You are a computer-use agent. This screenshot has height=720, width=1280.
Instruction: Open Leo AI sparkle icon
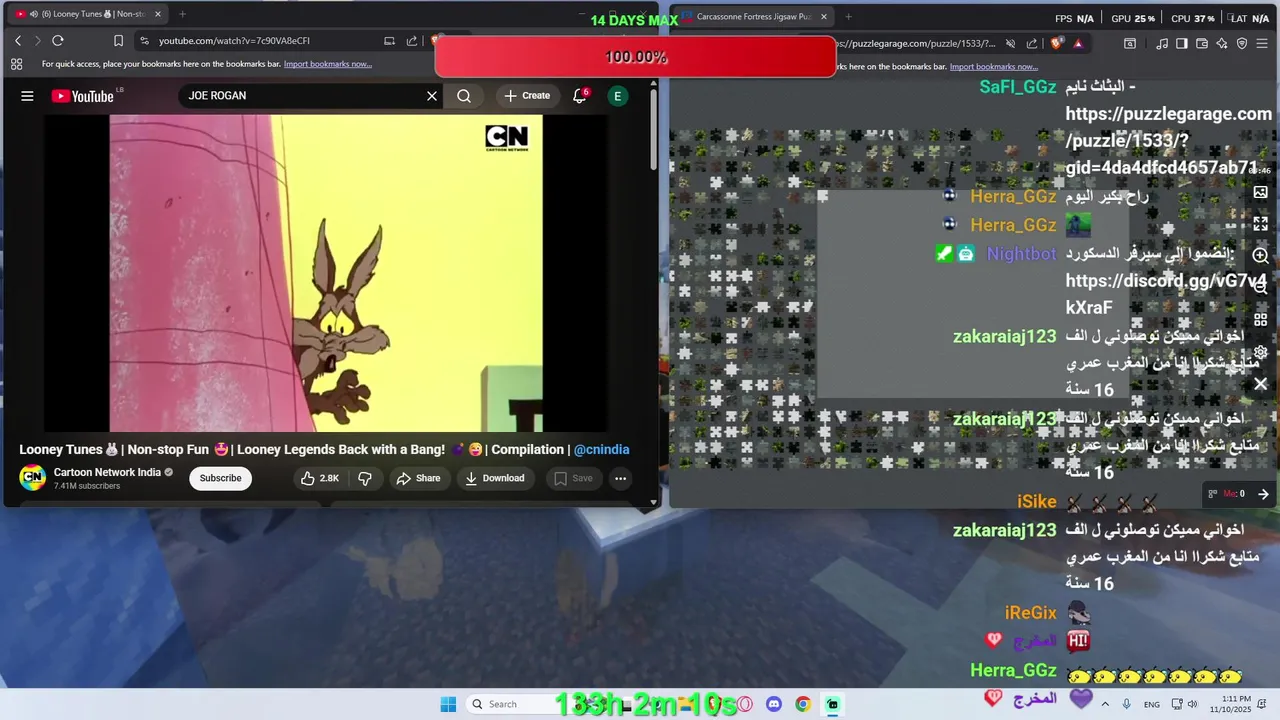pos(1222,44)
